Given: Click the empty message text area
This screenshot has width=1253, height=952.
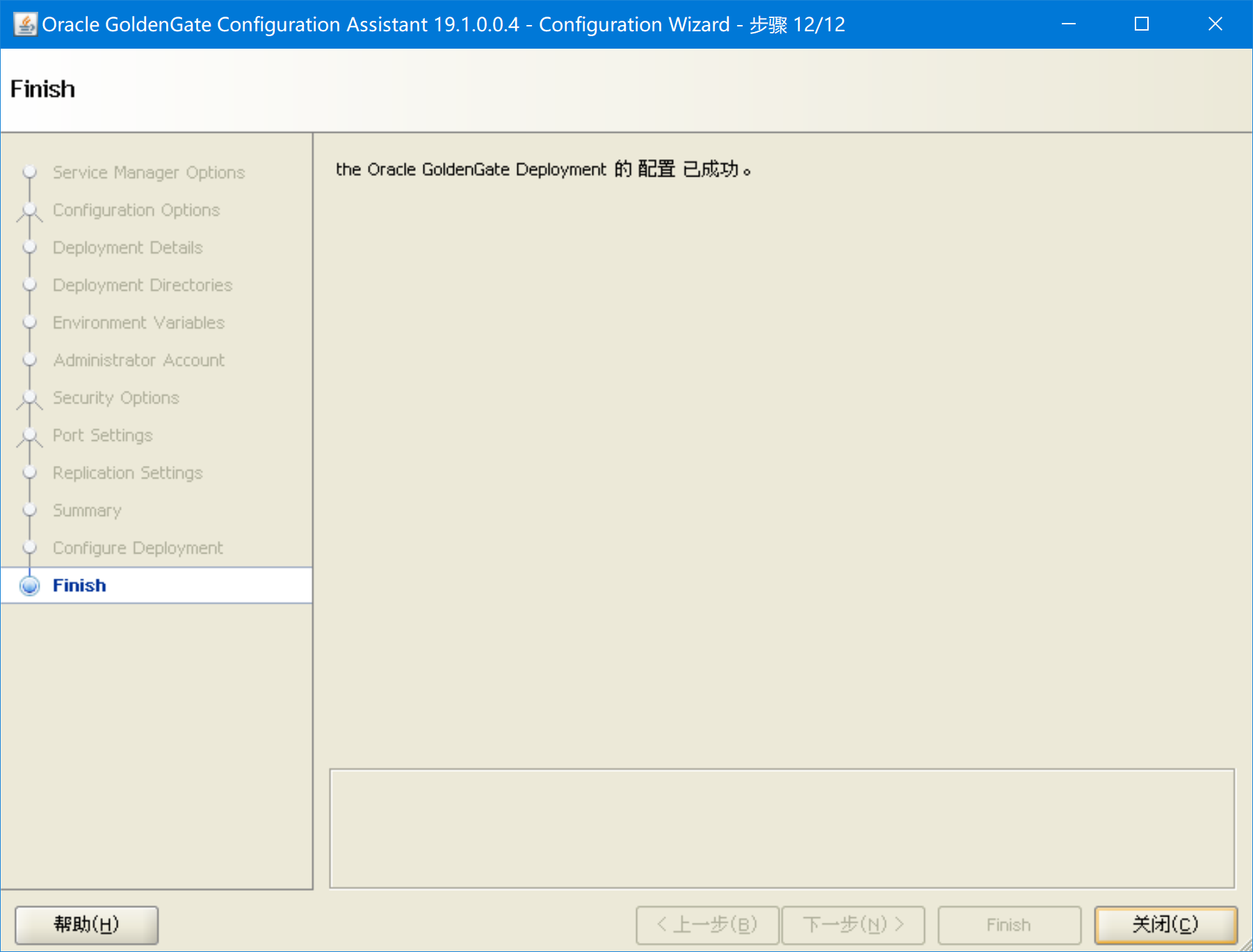Looking at the screenshot, I should (782, 828).
